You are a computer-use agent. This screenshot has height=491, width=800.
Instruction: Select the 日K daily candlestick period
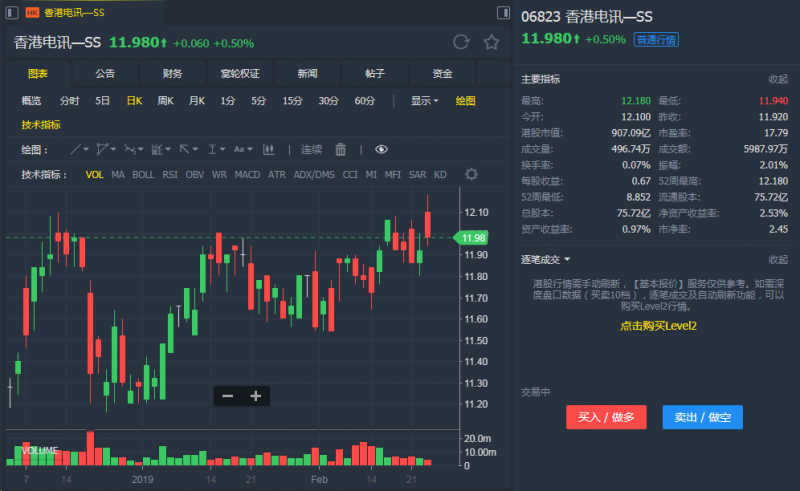click(134, 101)
